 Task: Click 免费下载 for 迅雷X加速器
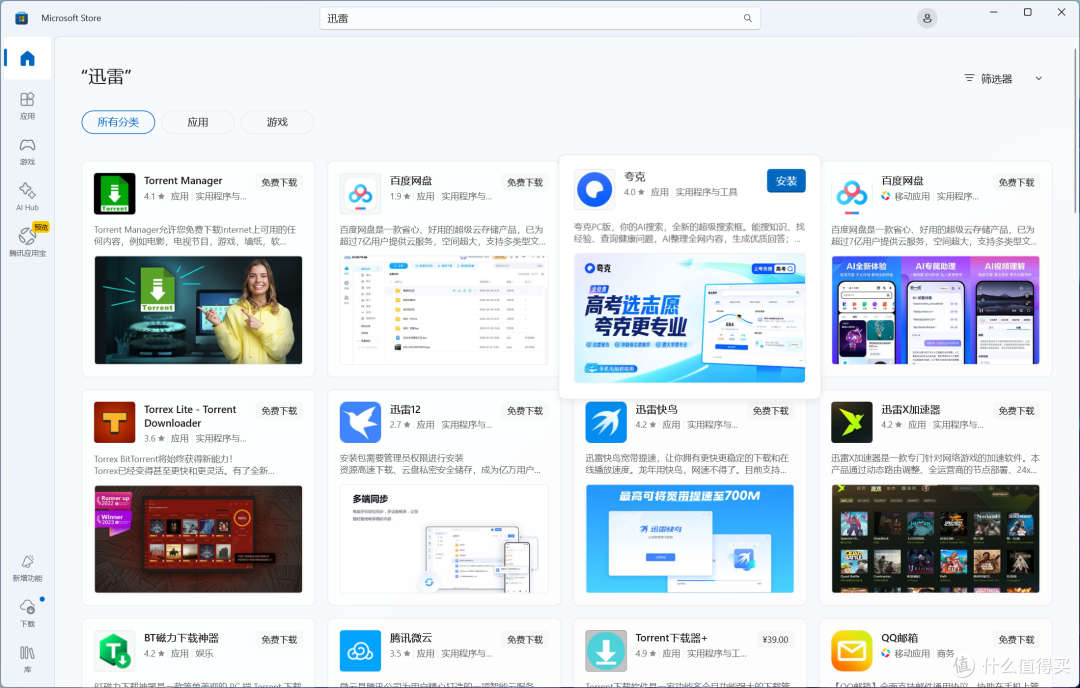click(x=1017, y=411)
